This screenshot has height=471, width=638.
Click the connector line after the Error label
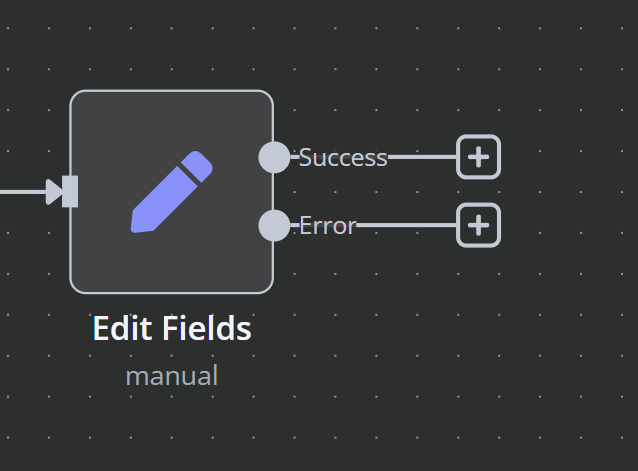[406, 225]
